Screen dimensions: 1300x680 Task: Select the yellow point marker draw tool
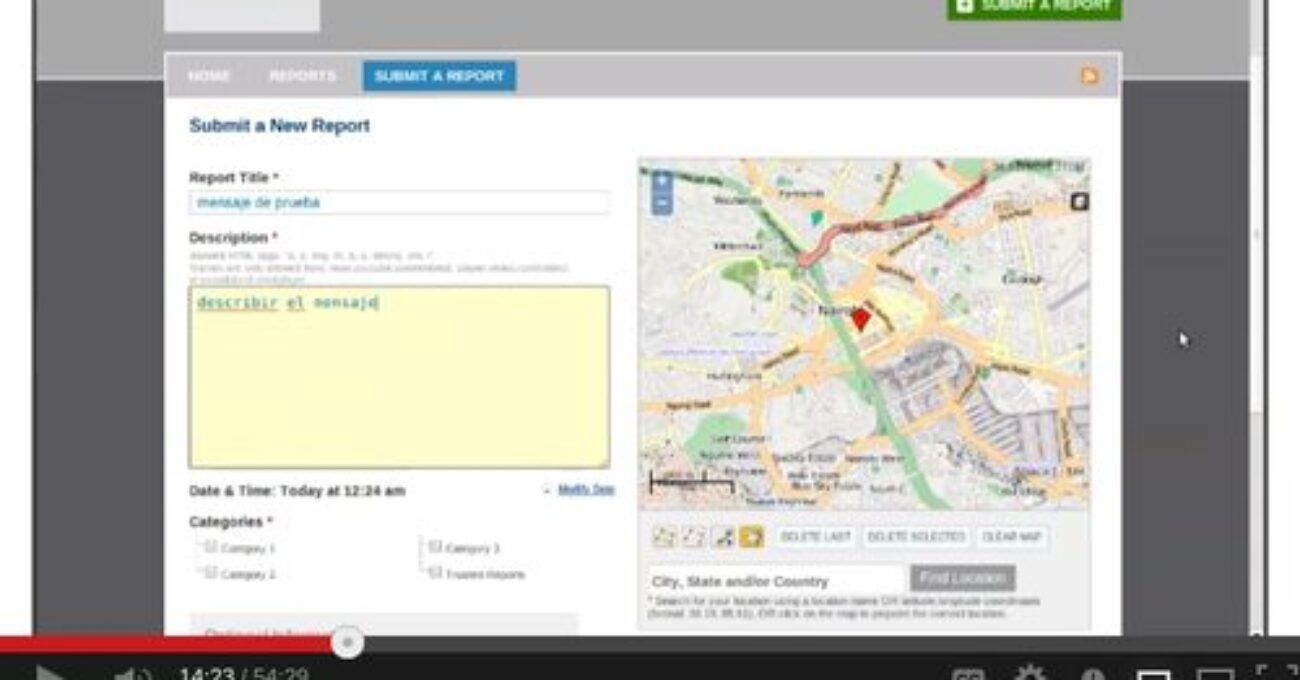752,537
